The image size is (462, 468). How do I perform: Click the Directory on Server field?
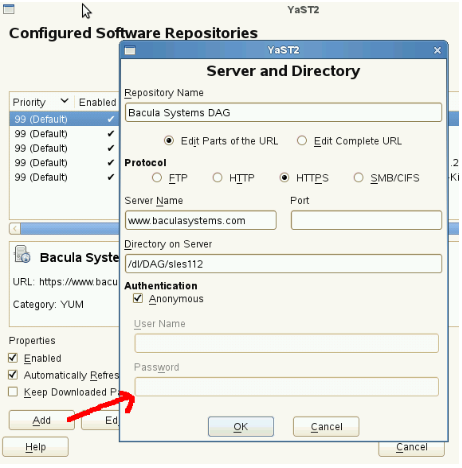(283, 264)
